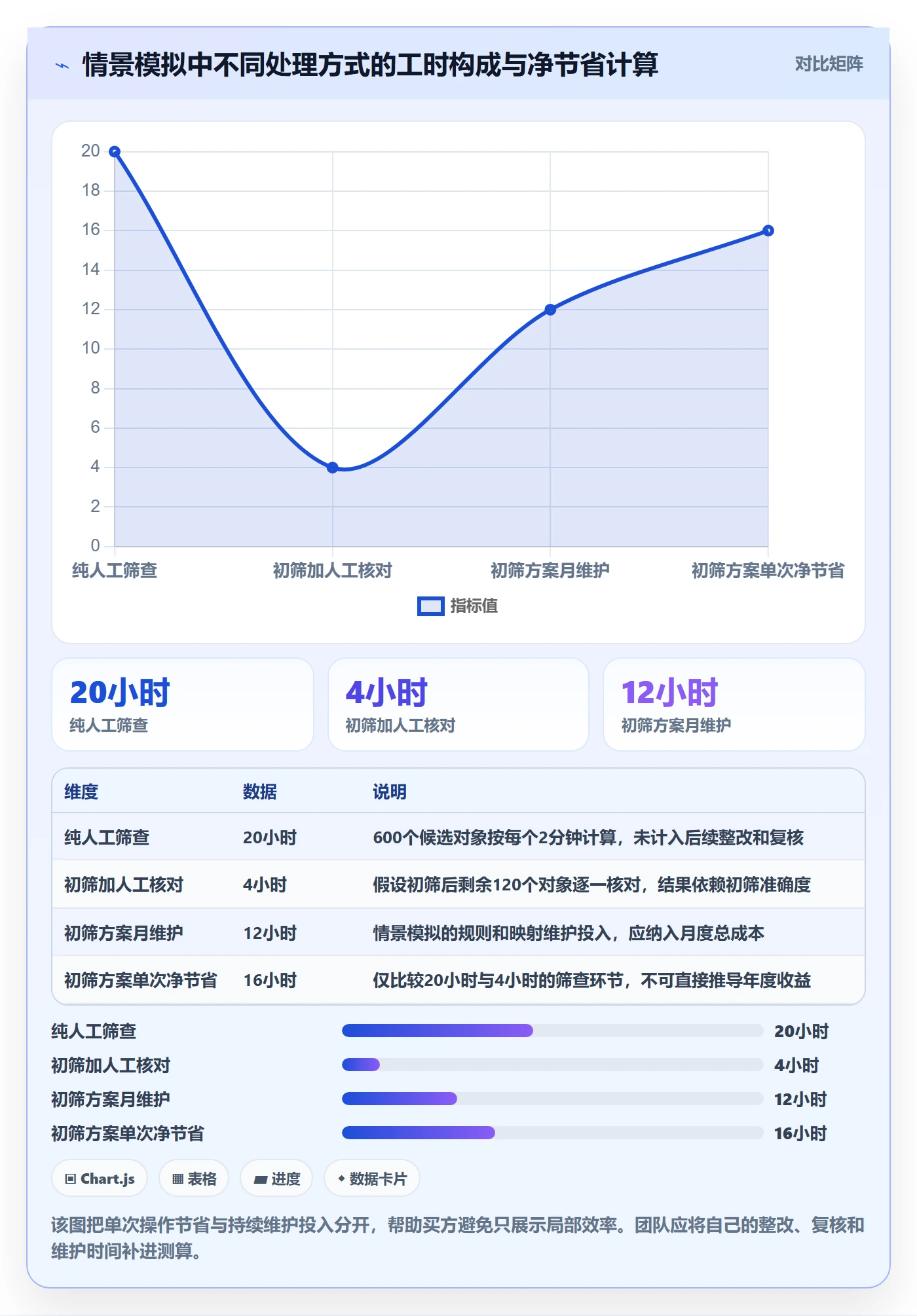The image size is (917, 1316).
Task: Select the chart point at value 12
Action: (x=550, y=310)
